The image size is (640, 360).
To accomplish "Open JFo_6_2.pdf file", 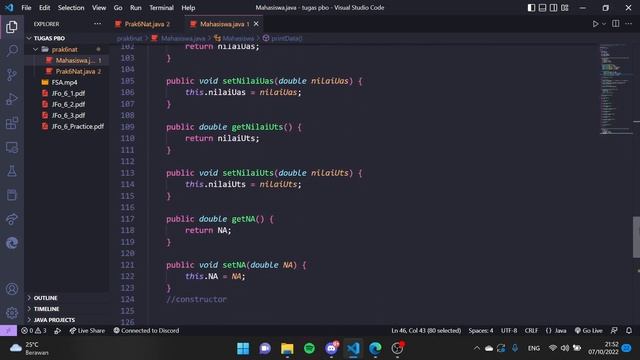I will click(68, 104).
